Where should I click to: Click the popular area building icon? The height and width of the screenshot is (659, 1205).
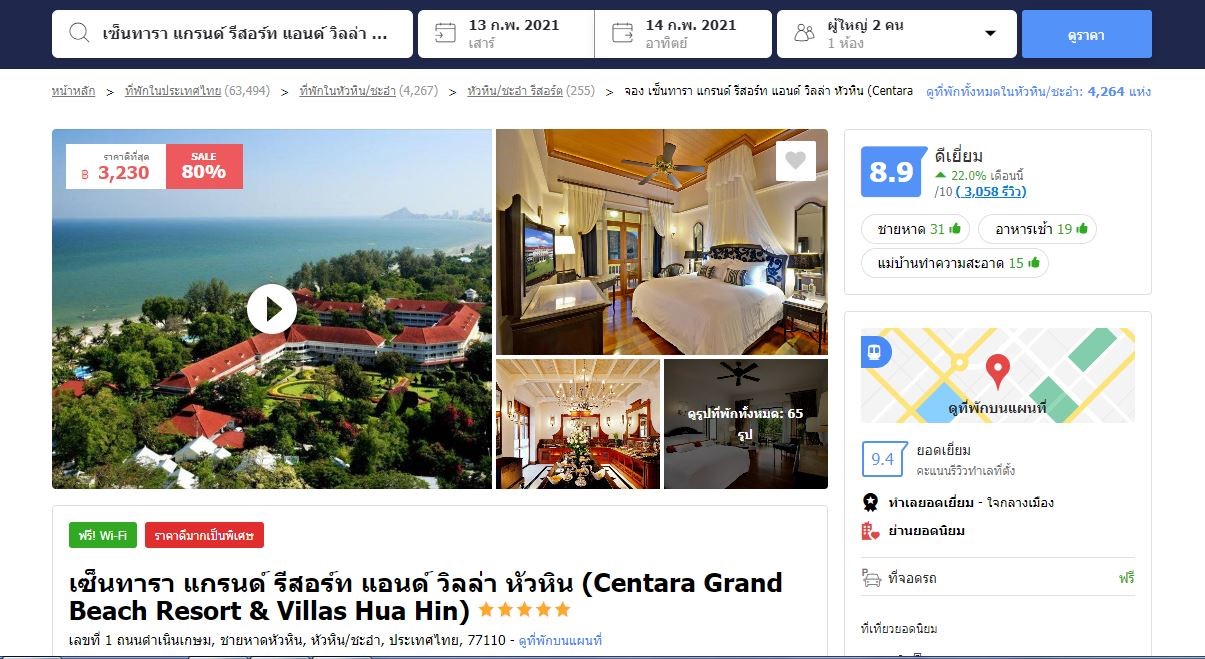pos(870,531)
